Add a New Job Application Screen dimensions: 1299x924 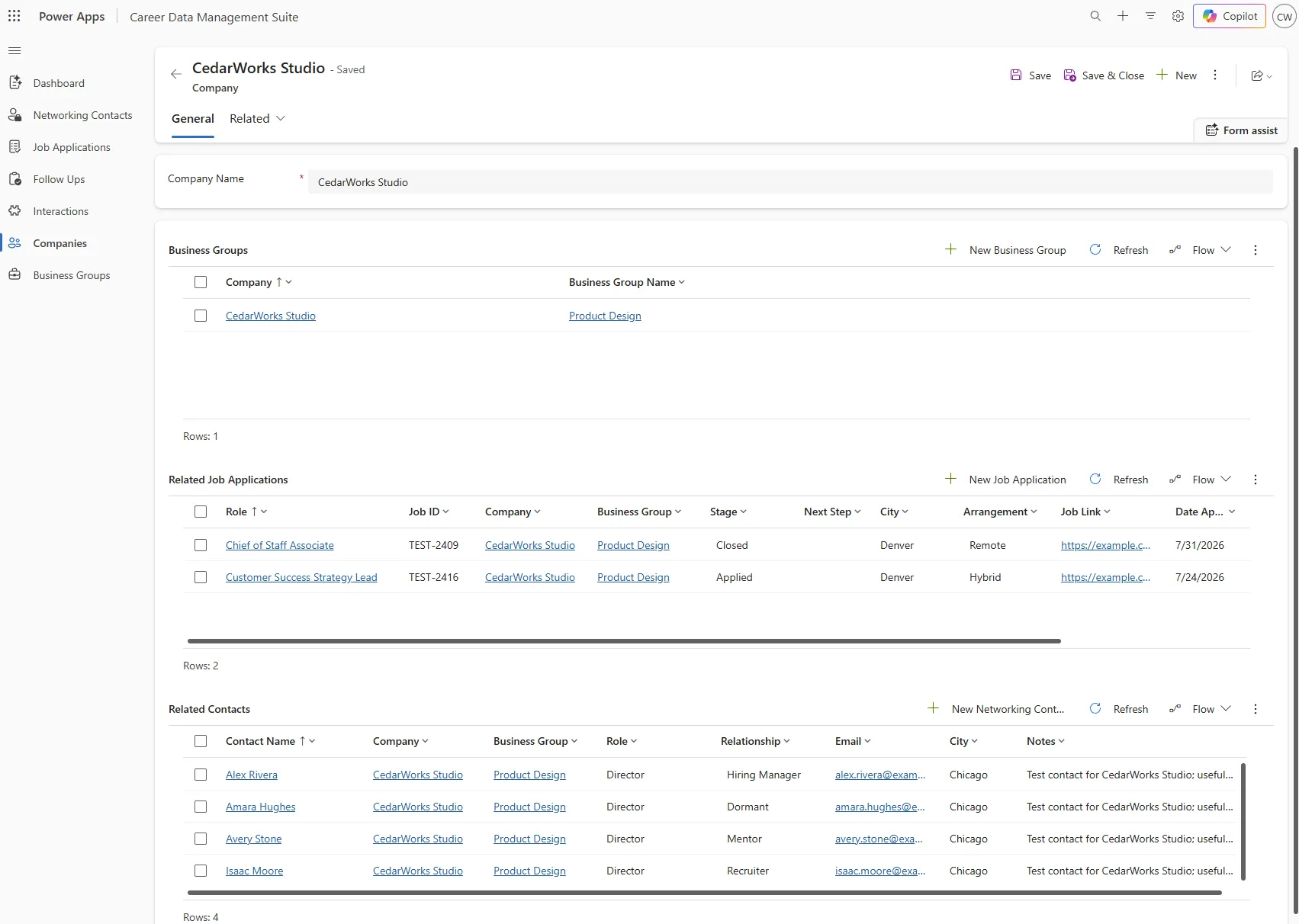click(x=1005, y=480)
